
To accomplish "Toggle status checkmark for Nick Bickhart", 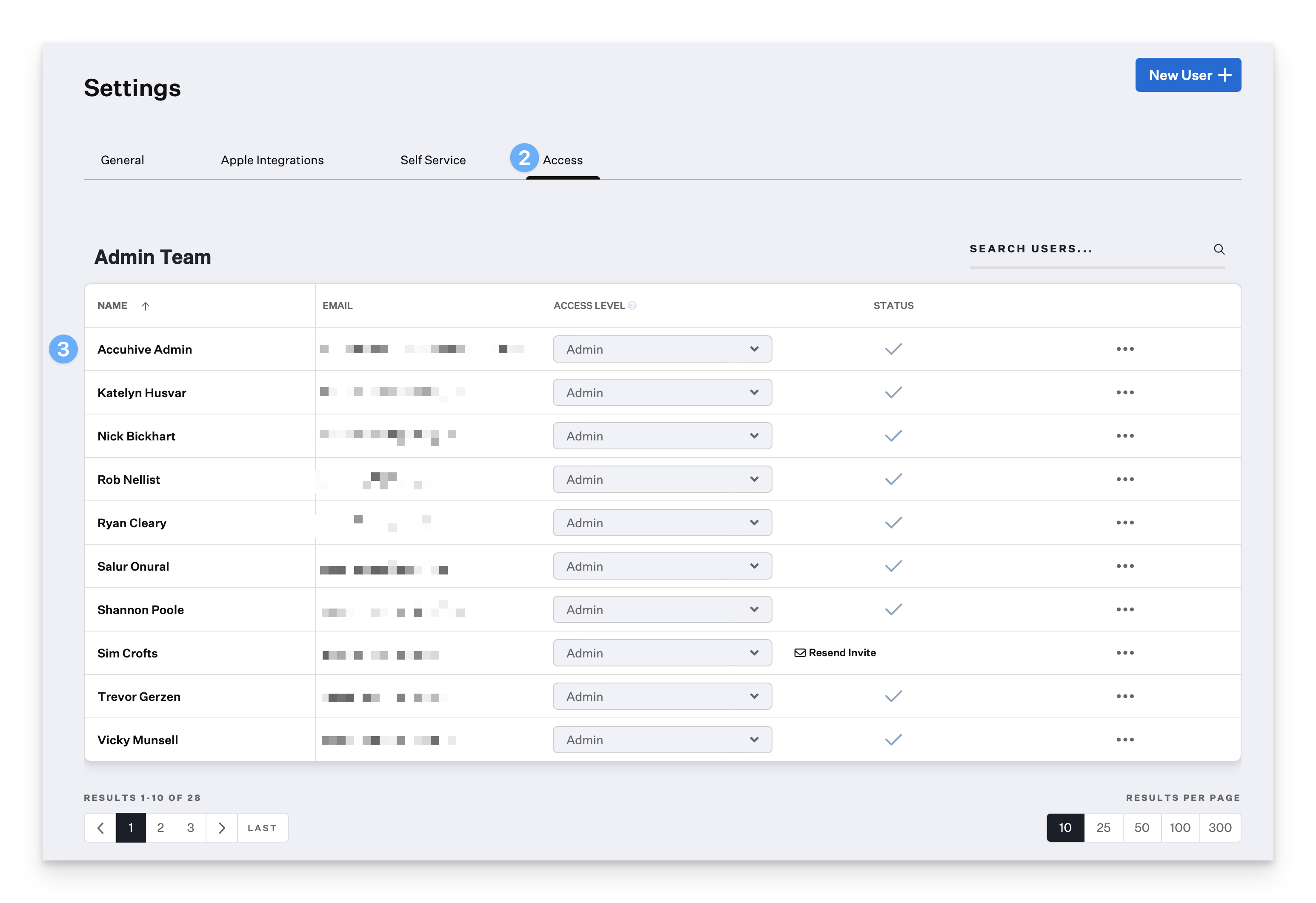I will (x=894, y=435).
